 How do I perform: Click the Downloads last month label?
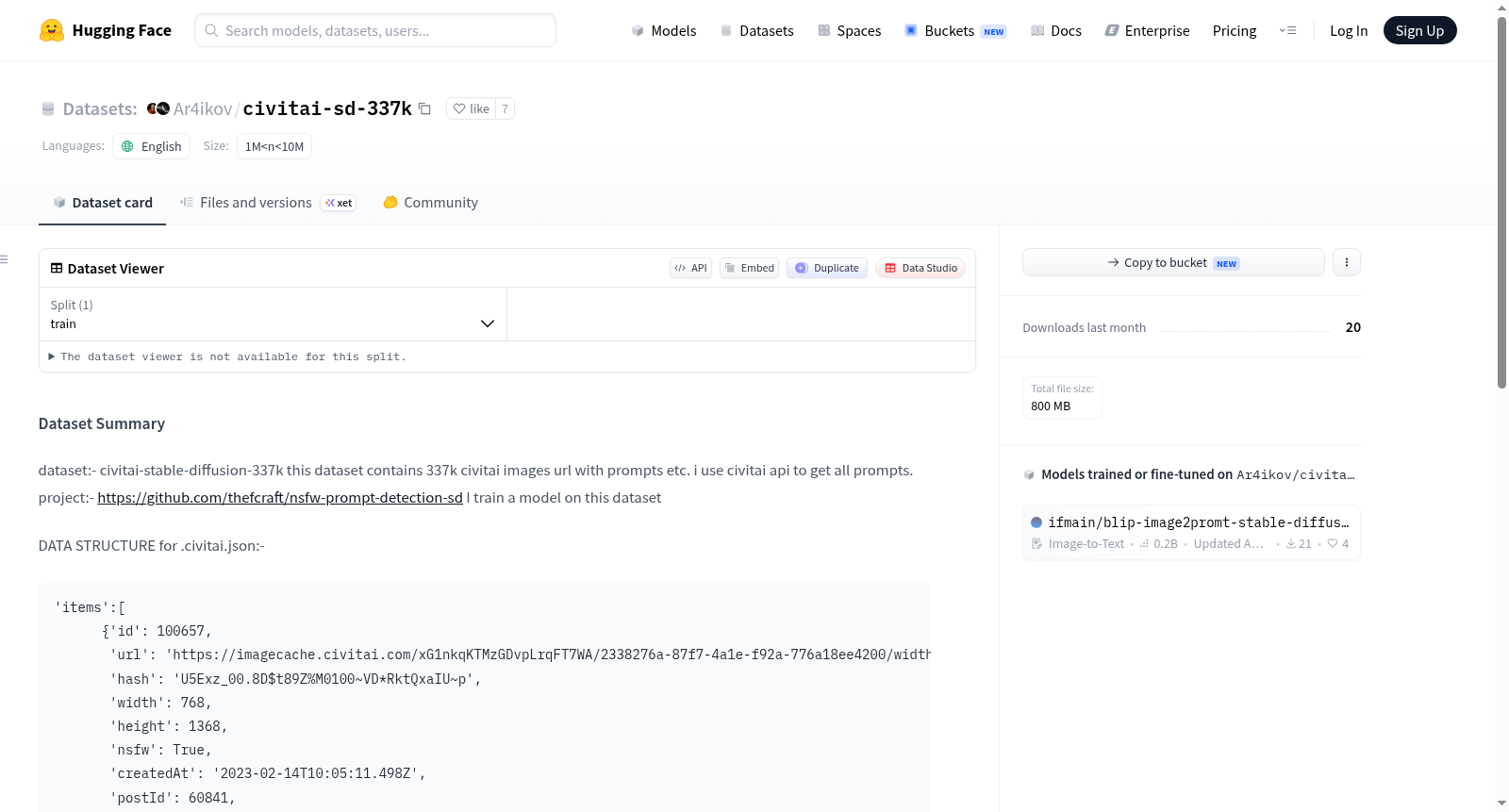coord(1084,327)
